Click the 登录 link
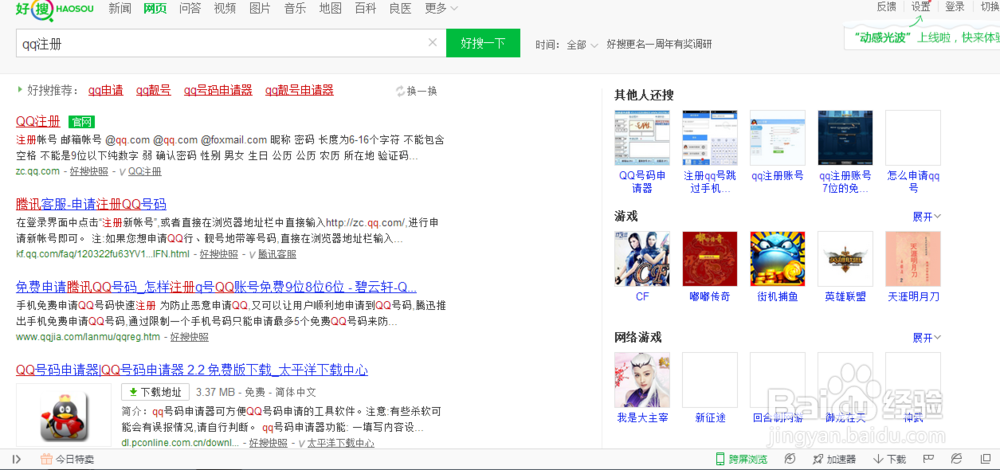This screenshot has height=470, width=1000. tap(955, 7)
